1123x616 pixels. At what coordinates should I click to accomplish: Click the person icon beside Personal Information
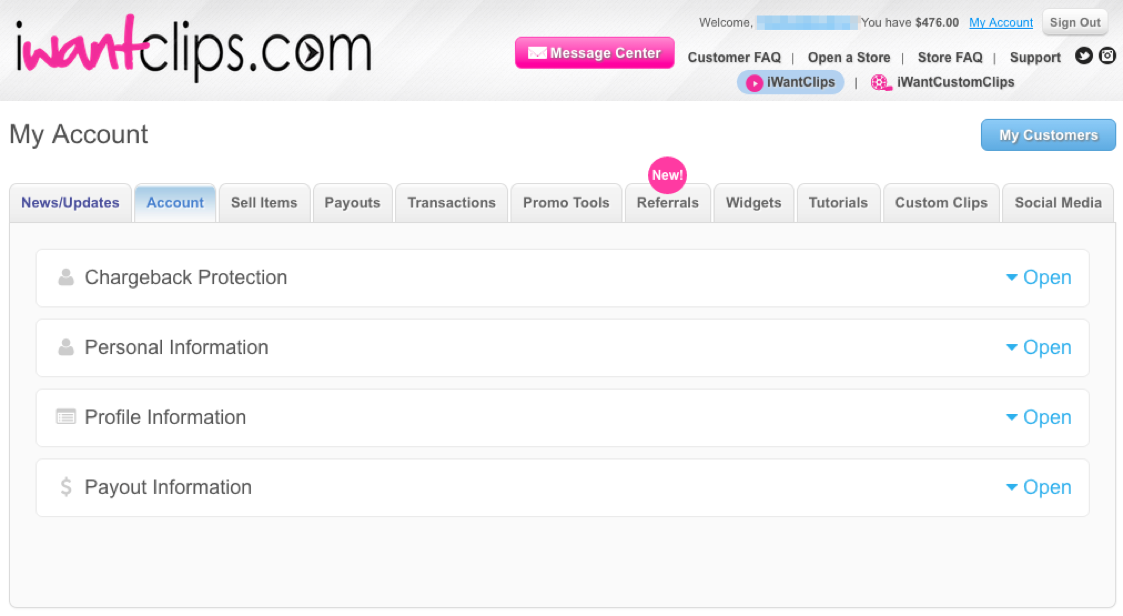coord(66,347)
